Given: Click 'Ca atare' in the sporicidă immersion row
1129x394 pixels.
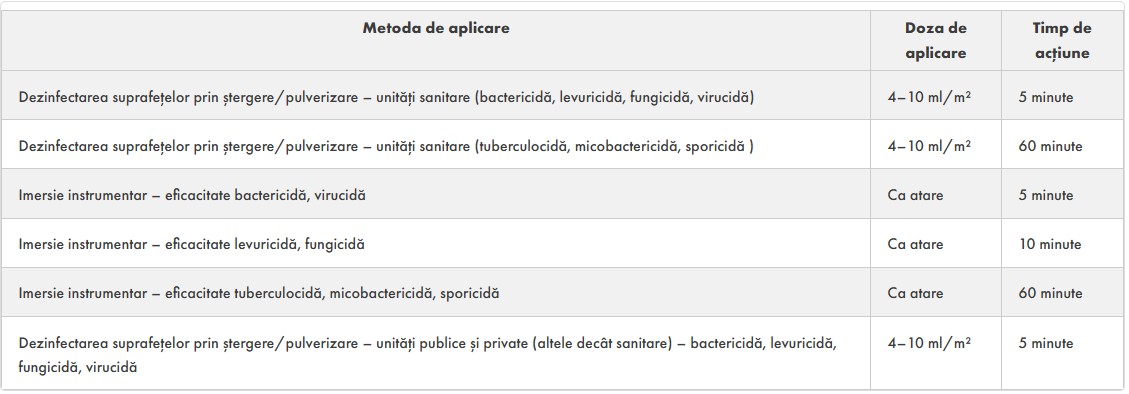Looking at the screenshot, I should (x=915, y=293).
